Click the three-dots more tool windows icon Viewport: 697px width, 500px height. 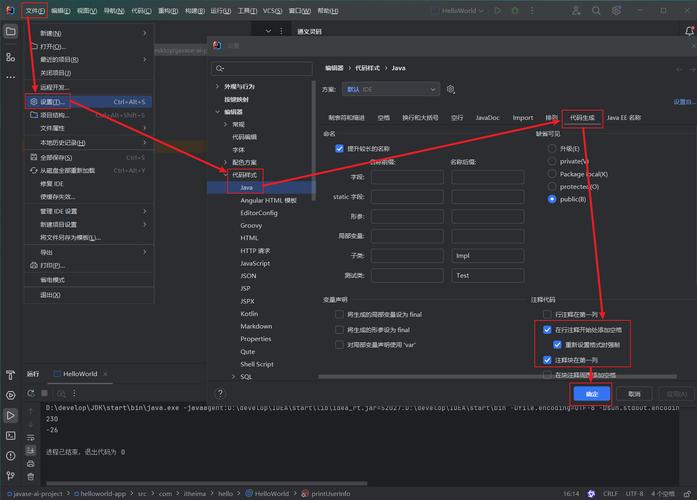click(10, 76)
